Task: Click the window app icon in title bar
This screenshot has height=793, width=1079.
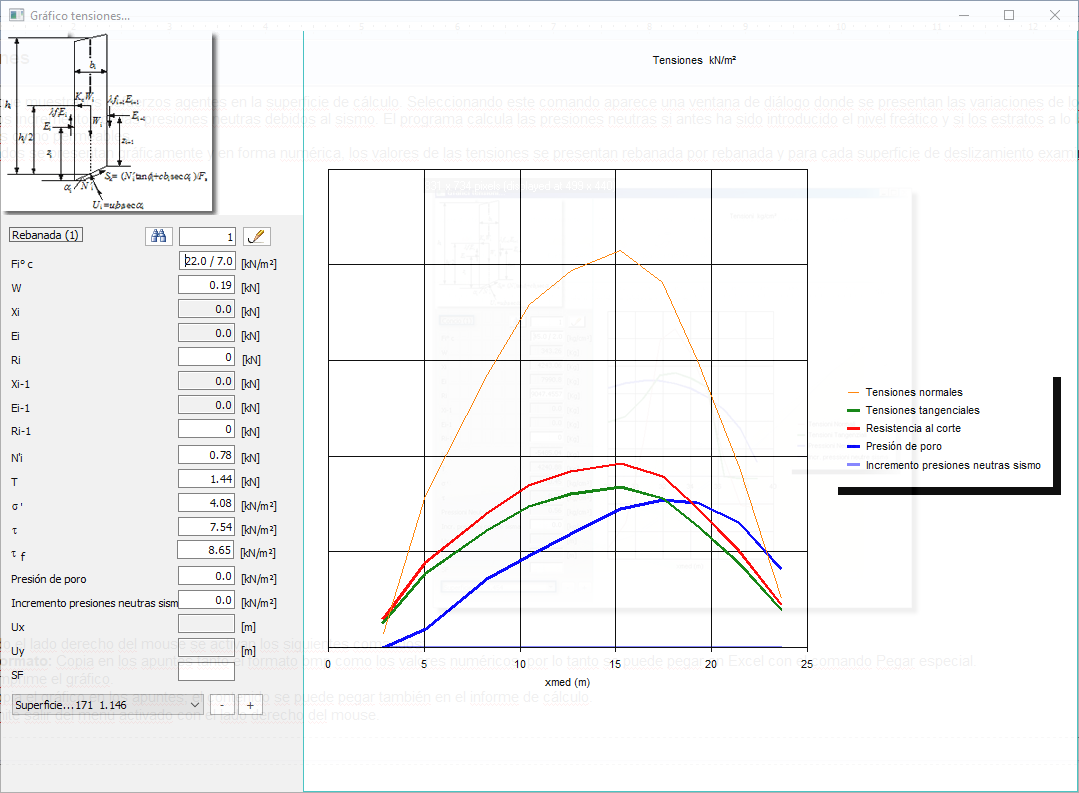Action: pos(17,14)
